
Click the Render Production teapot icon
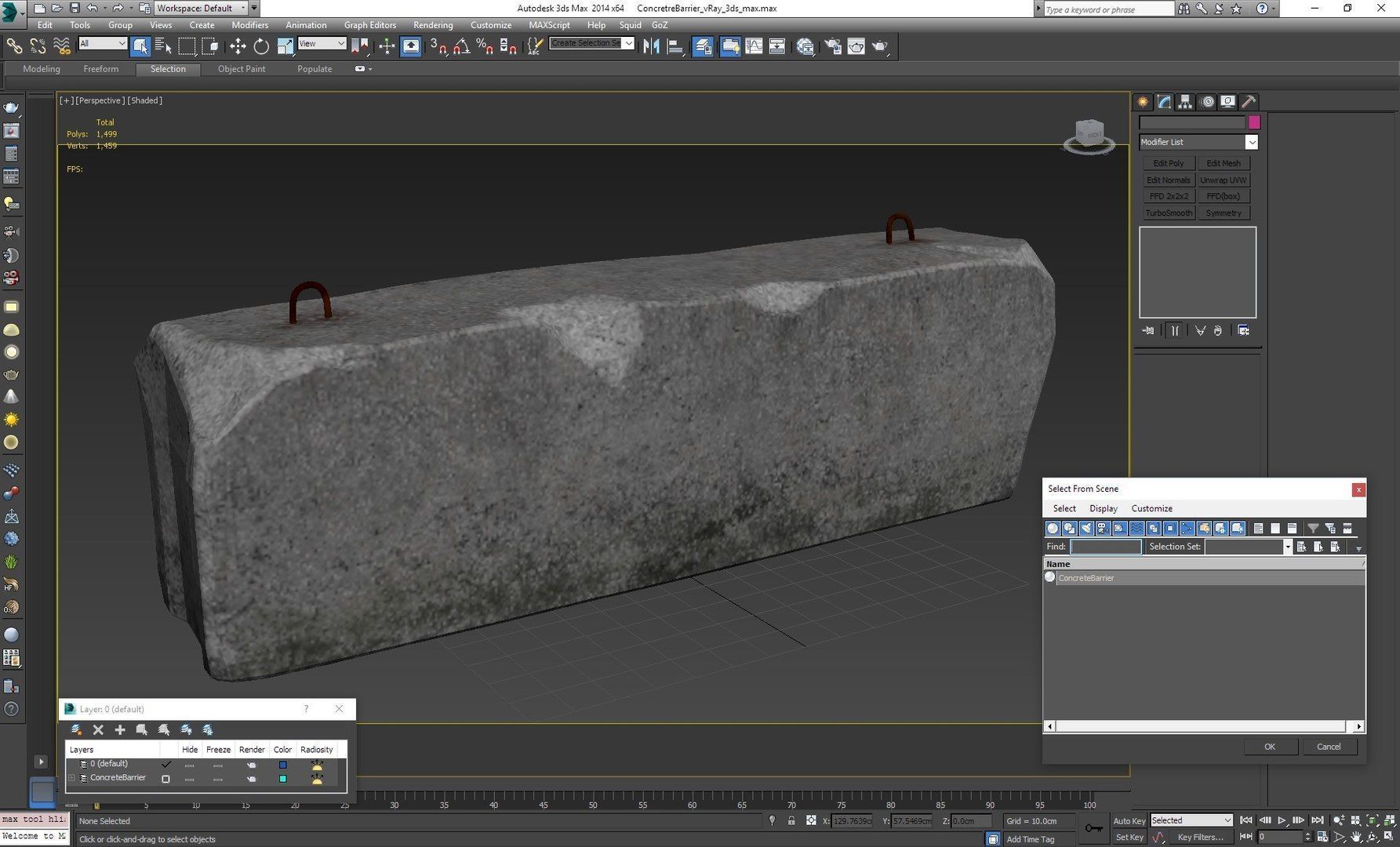[879, 46]
